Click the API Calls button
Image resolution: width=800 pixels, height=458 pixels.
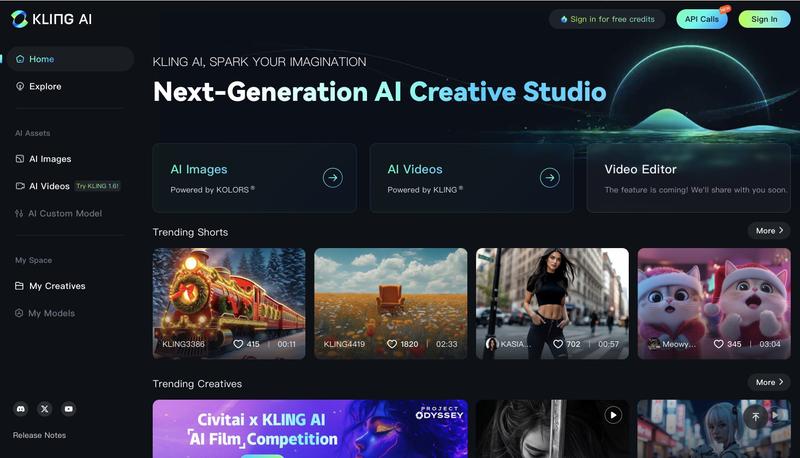click(x=702, y=19)
